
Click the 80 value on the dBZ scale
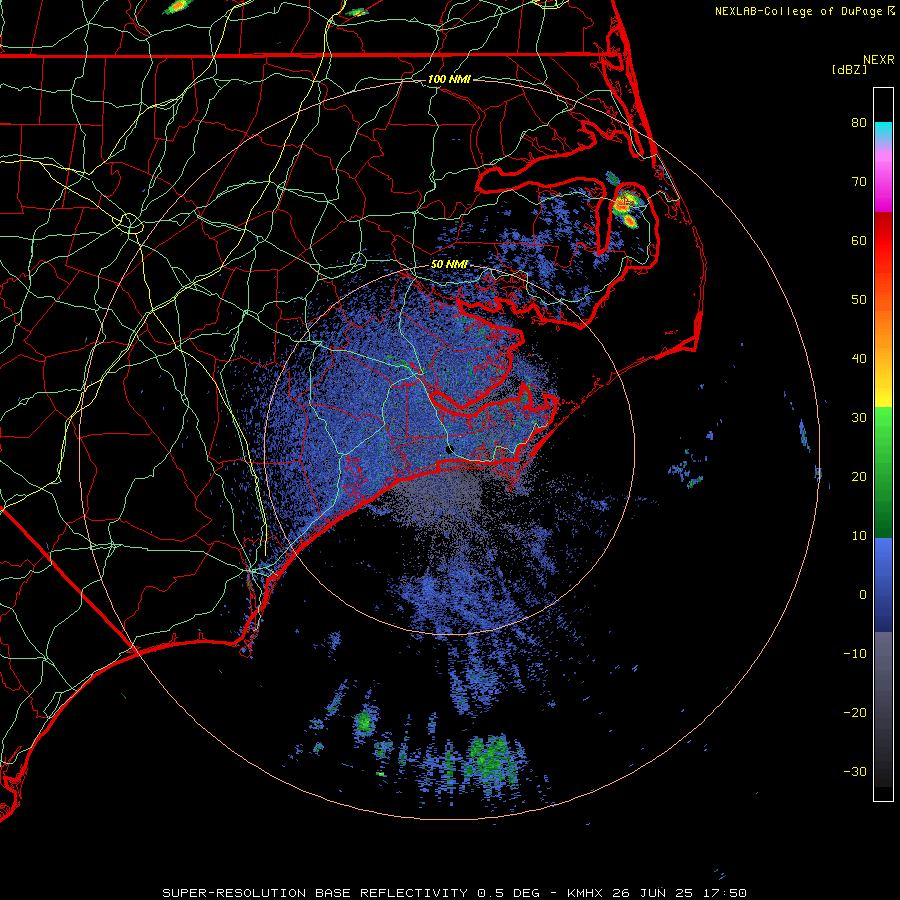click(859, 123)
